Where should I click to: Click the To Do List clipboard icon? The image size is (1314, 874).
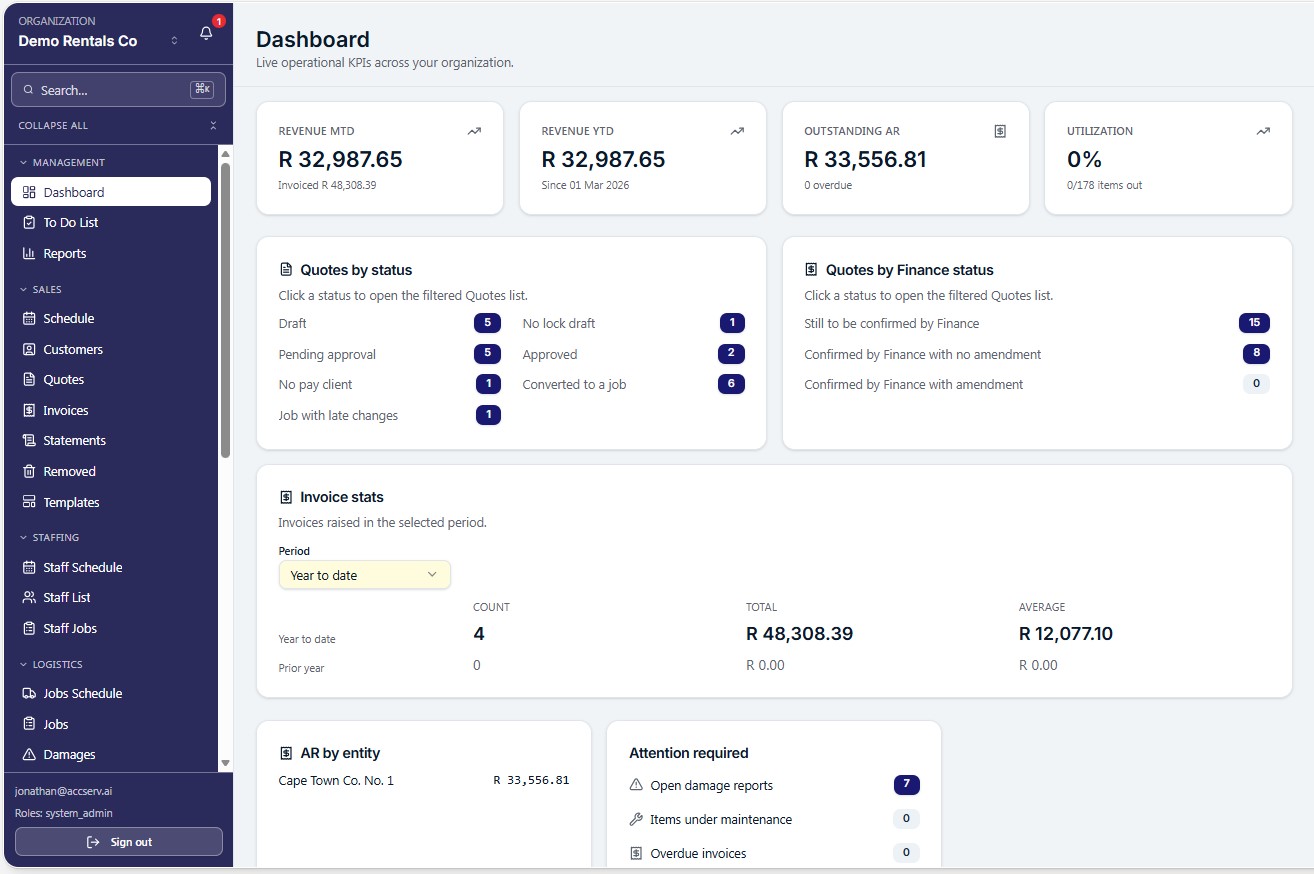click(x=29, y=222)
